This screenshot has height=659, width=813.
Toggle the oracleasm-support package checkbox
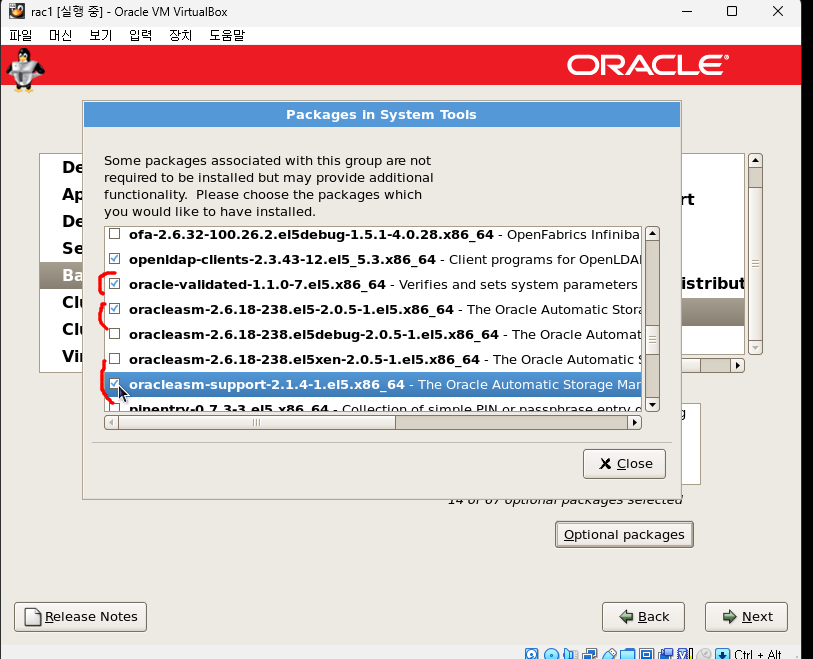point(115,384)
